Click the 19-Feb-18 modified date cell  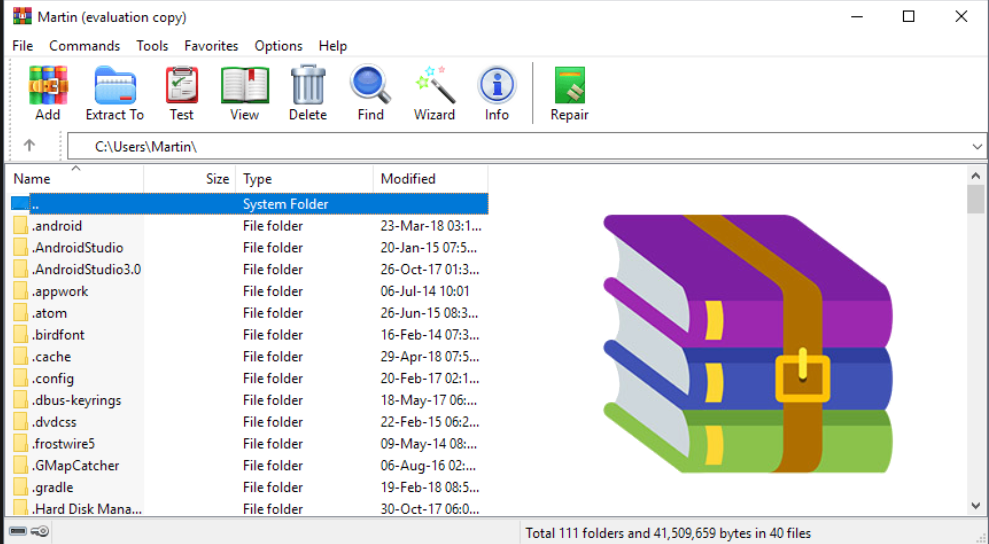click(x=430, y=487)
